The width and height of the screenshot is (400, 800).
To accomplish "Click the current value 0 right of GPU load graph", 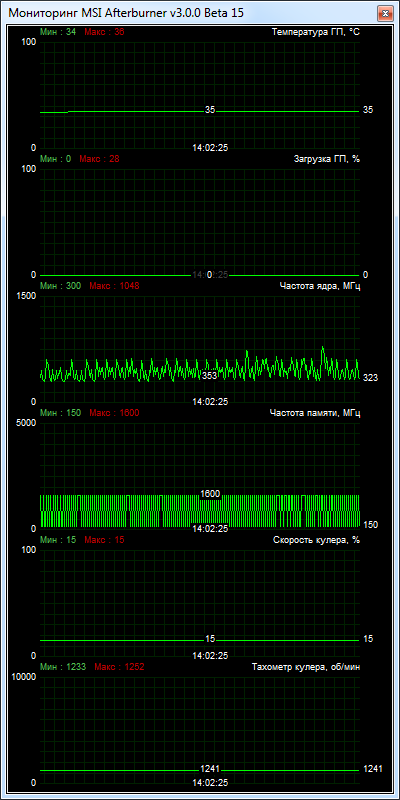I will pyautogui.click(x=365, y=275).
